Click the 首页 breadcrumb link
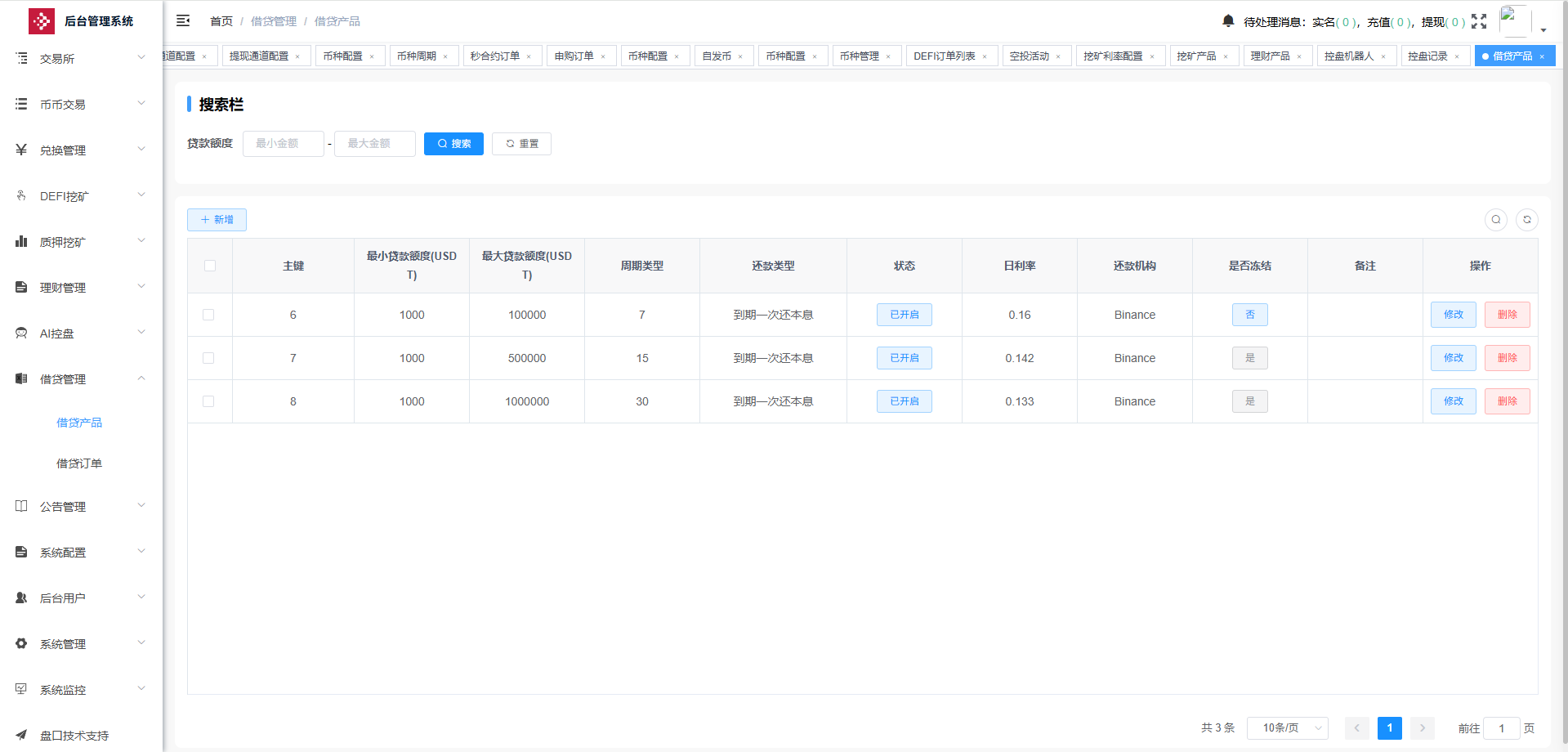The height and width of the screenshot is (752, 1568). click(x=221, y=21)
